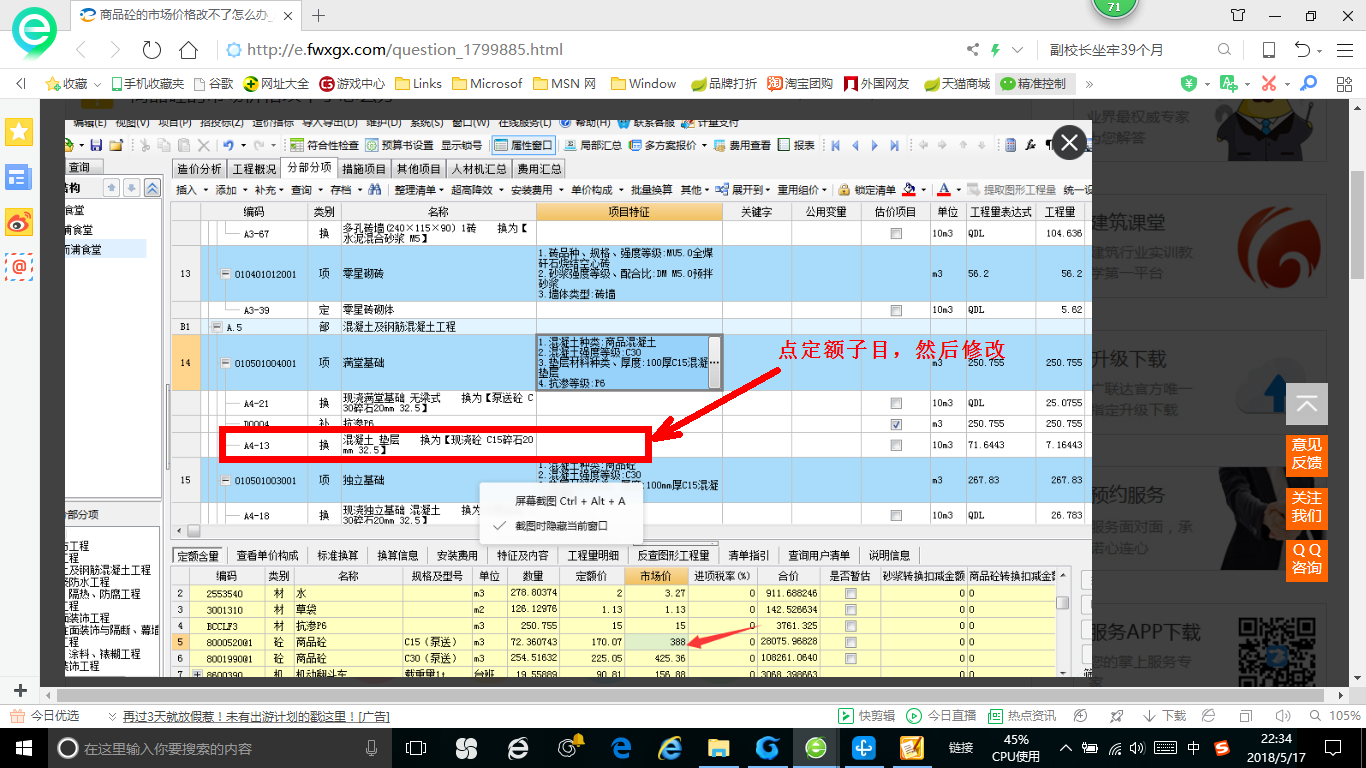Open the 标准换算 tab
The width and height of the screenshot is (1366, 768).
(x=338, y=555)
